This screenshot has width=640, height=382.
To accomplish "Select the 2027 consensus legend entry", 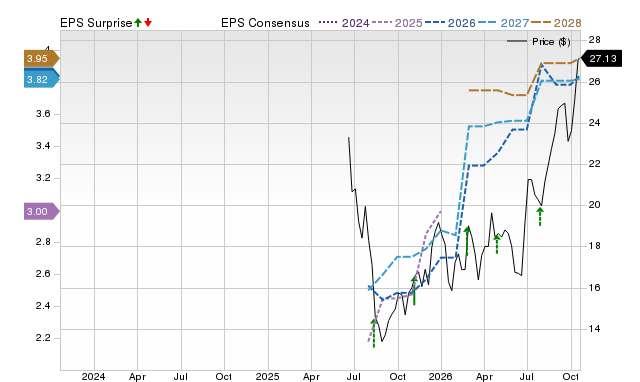I will click(503, 23).
